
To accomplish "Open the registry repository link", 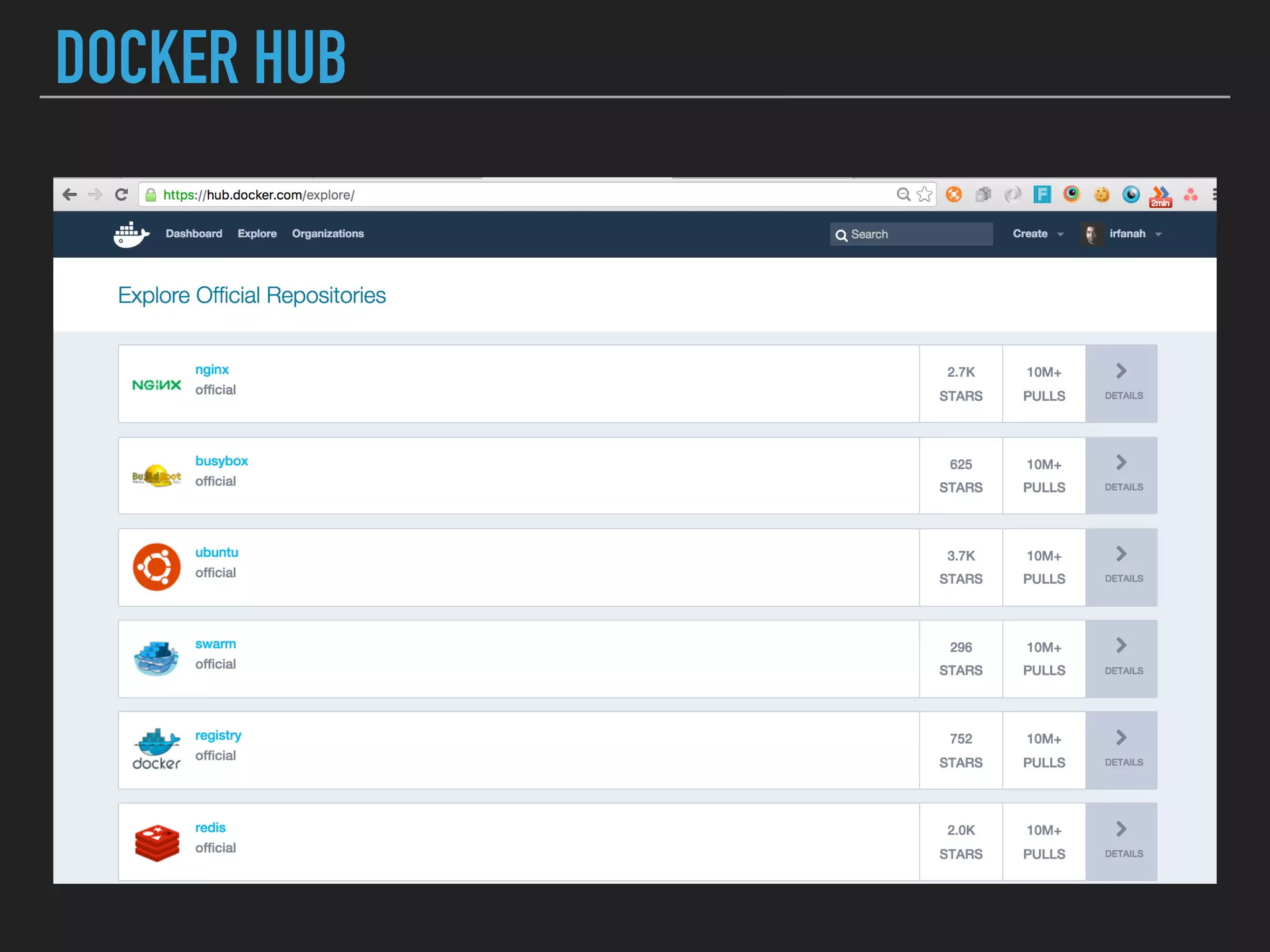I will pos(218,735).
